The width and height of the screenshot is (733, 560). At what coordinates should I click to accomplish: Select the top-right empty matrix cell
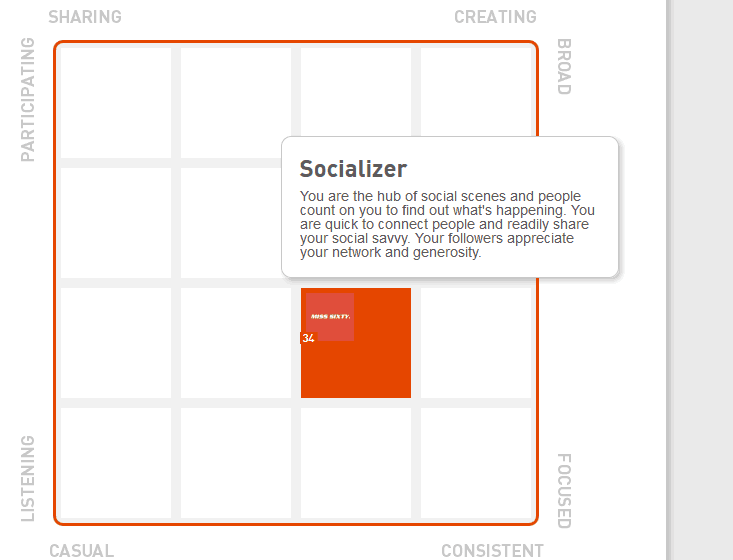[476, 92]
